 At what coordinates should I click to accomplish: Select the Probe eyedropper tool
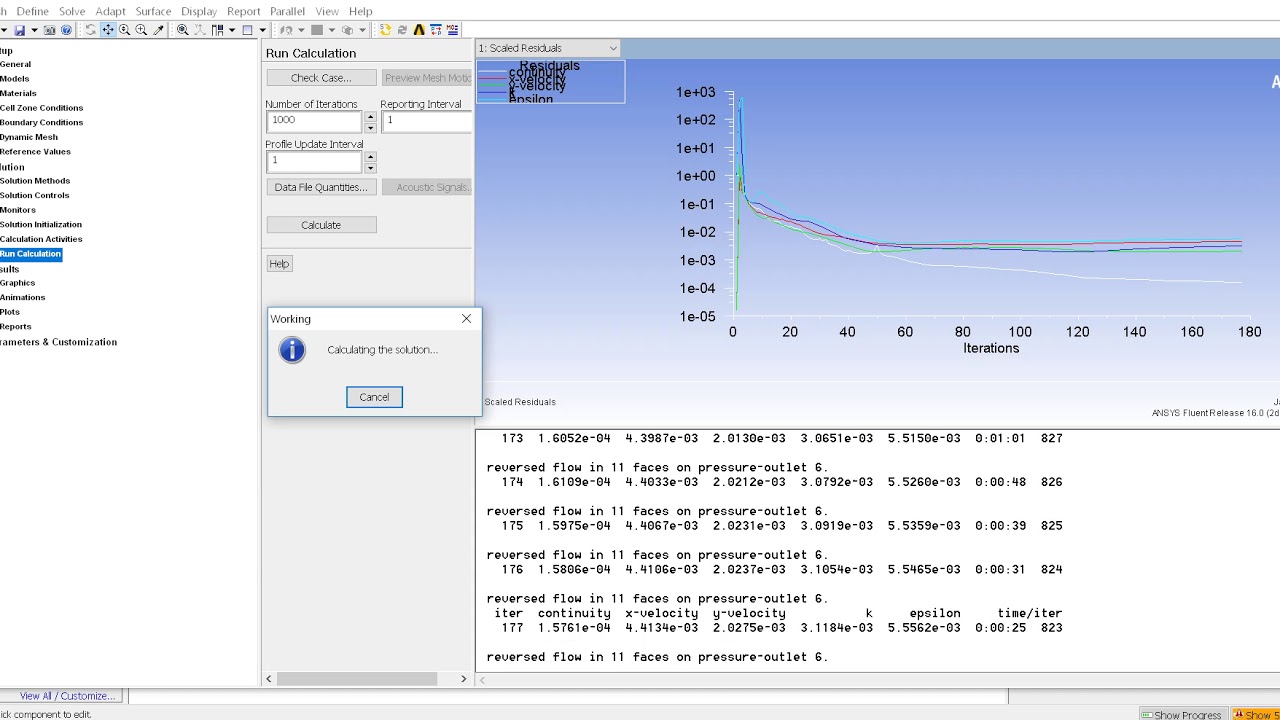(158, 30)
